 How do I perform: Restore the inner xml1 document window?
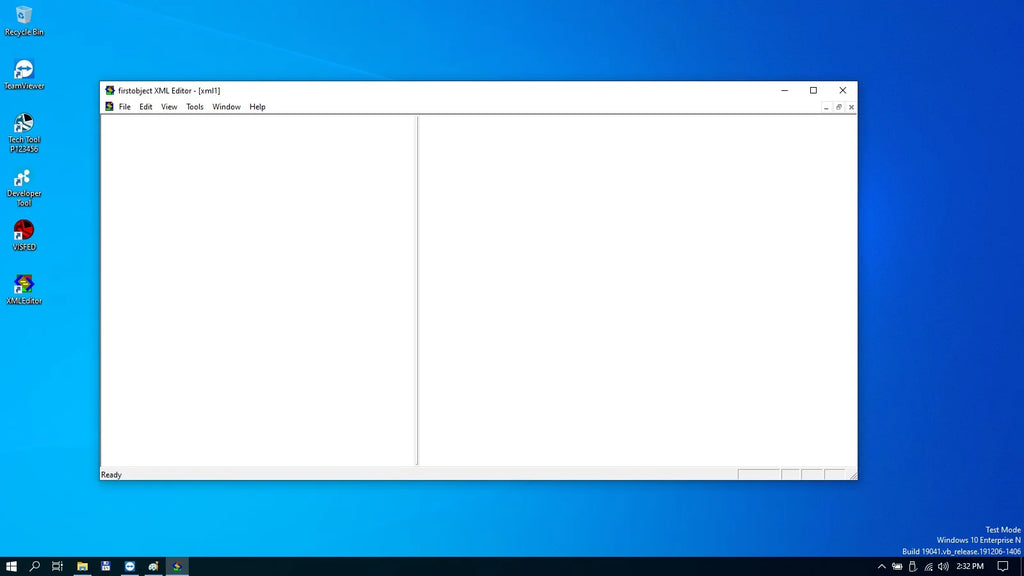pyautogui.click(x=839, y=107)
